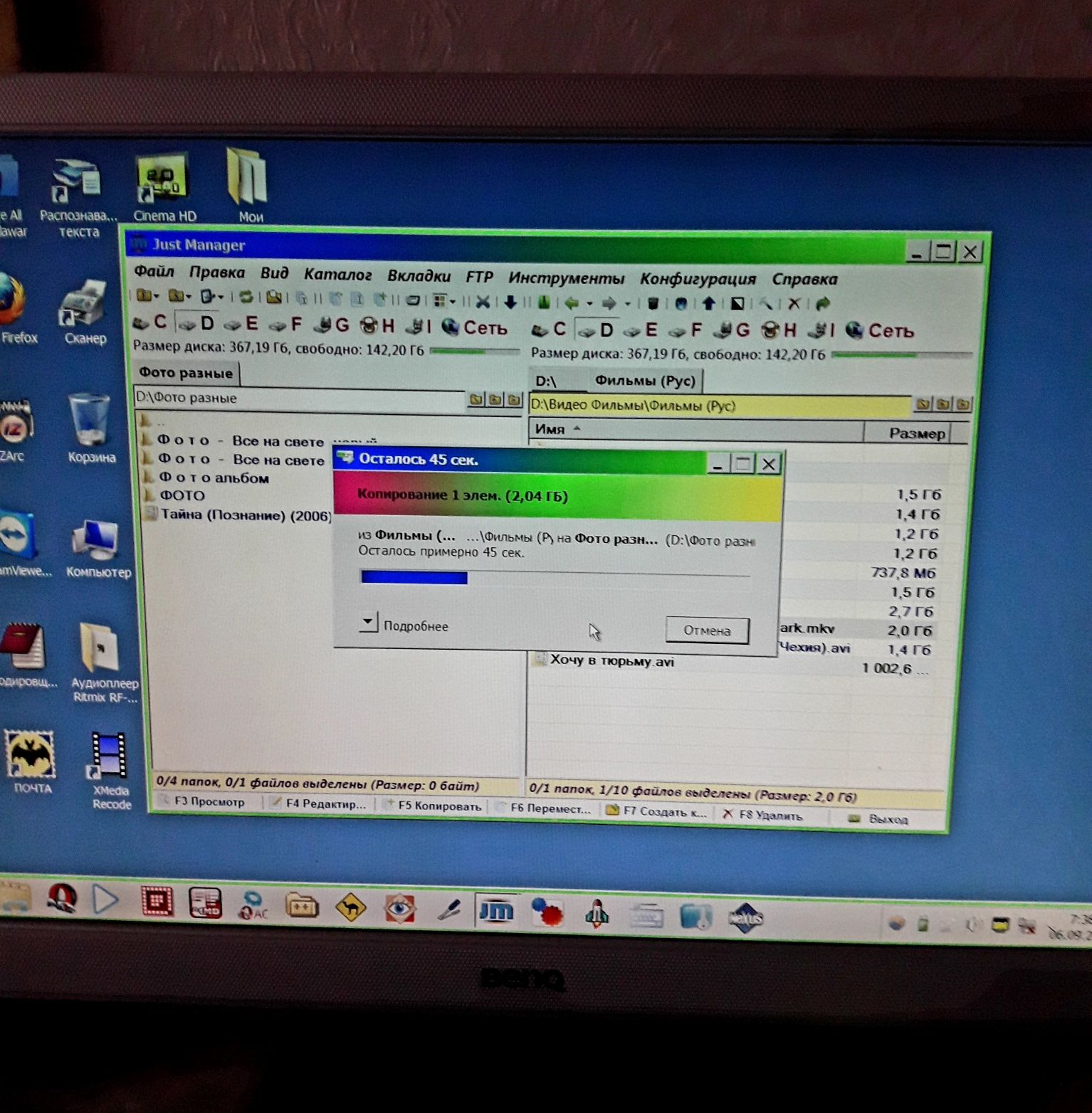Click F8 Удалить button
This screenshot has height=1113, width=1092.
(763, 814)
